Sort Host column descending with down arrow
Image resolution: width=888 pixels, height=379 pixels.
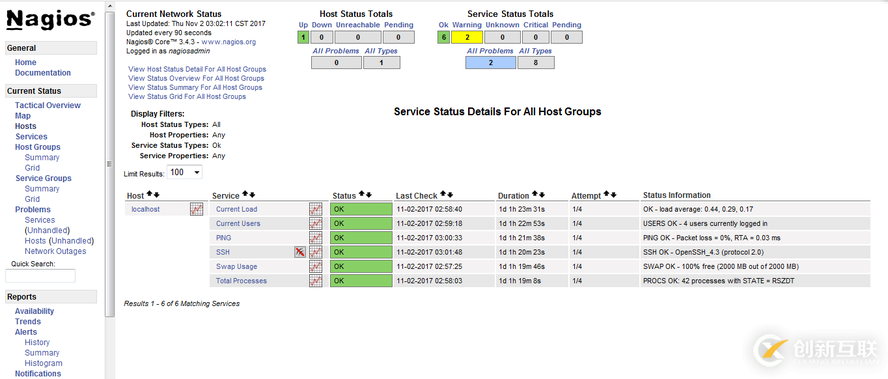[157, 194]
